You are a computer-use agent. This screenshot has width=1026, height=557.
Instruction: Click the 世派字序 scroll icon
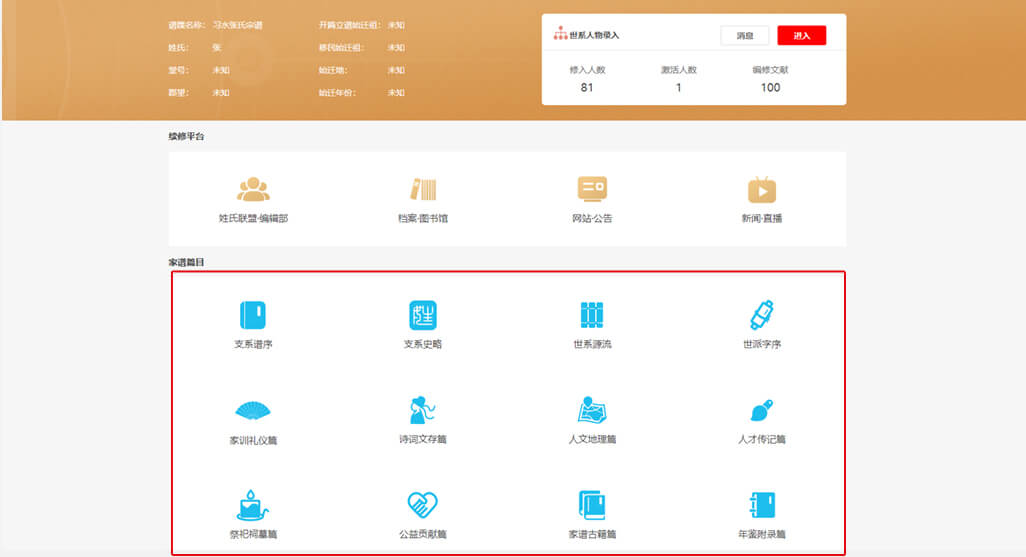click(762, 315)
